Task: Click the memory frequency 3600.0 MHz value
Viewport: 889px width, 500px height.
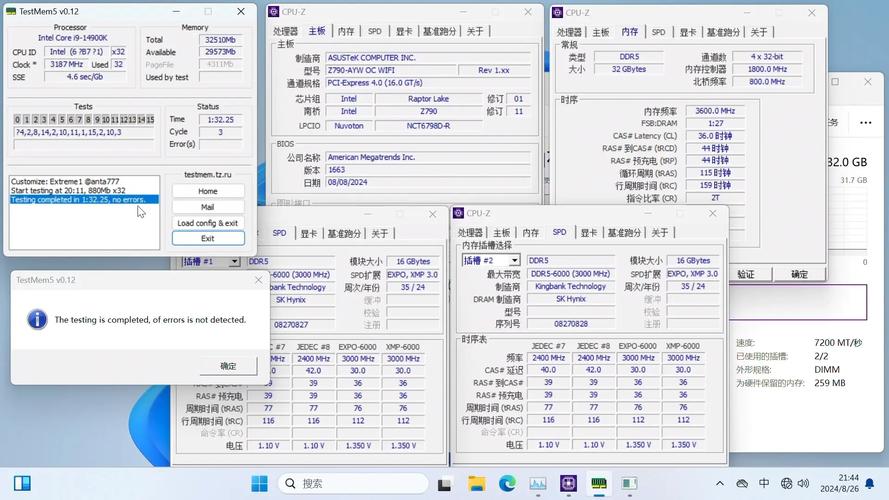Action: click(x=715, y=111)
